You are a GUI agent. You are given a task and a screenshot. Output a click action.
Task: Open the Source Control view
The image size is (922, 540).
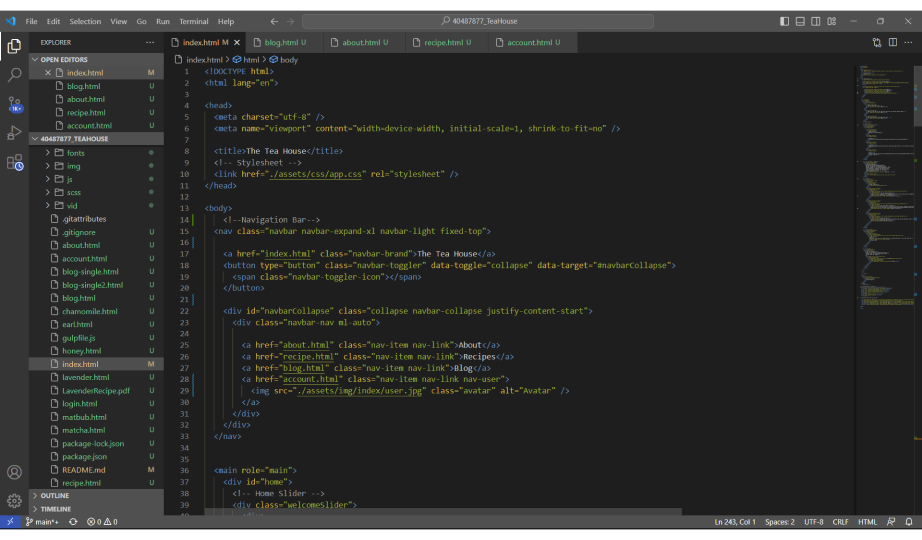tap(14, 105)
